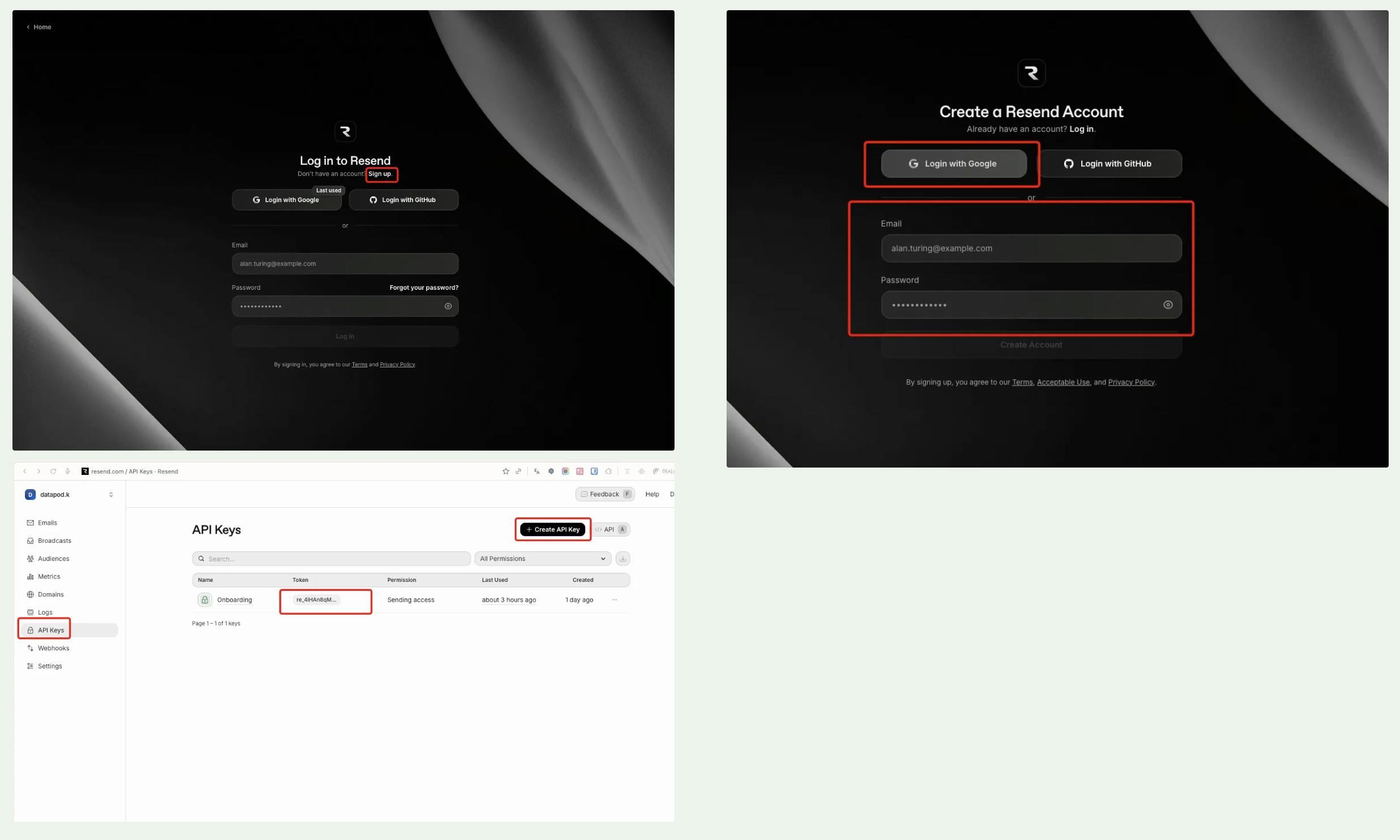Click the API keys search field
The height and width of the screenshot is (840, 1400).
(331, 559)
